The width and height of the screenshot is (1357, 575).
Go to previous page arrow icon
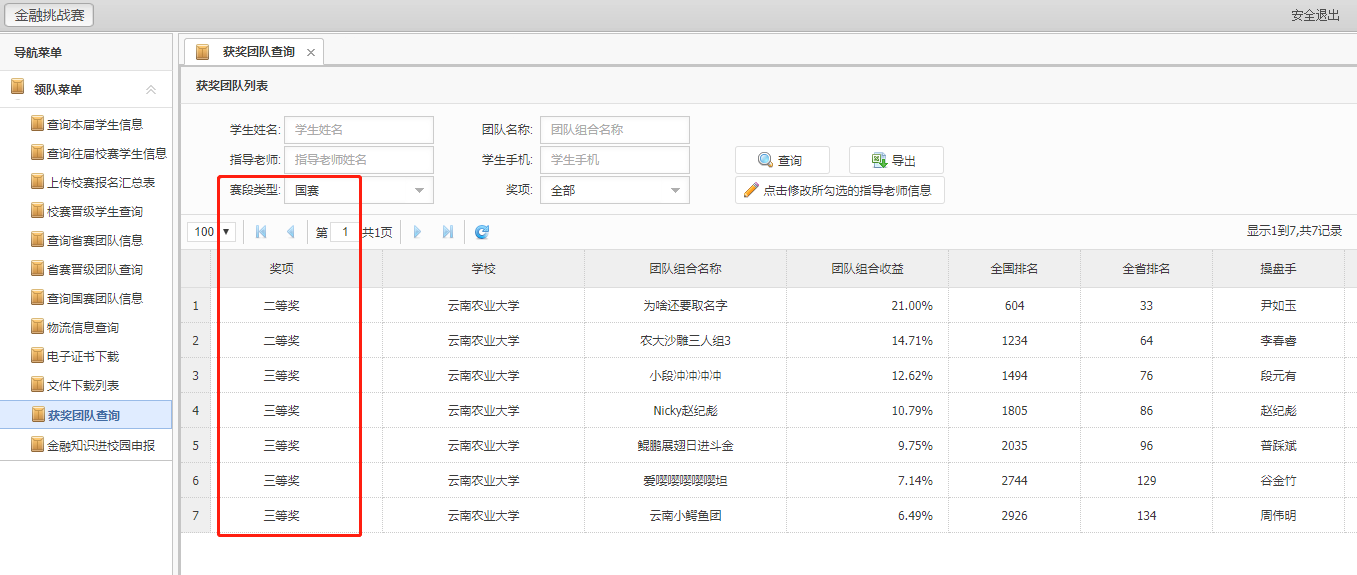tap(290, 232)
